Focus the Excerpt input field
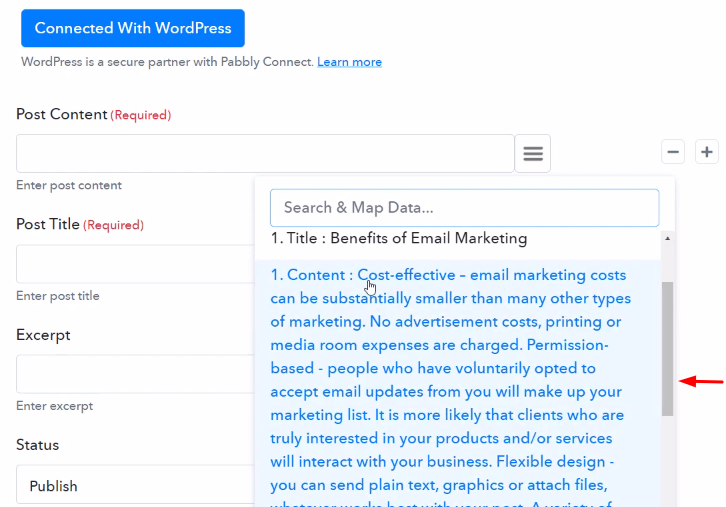The height and width of the screenshot is (507, 726). coord(136,374)
